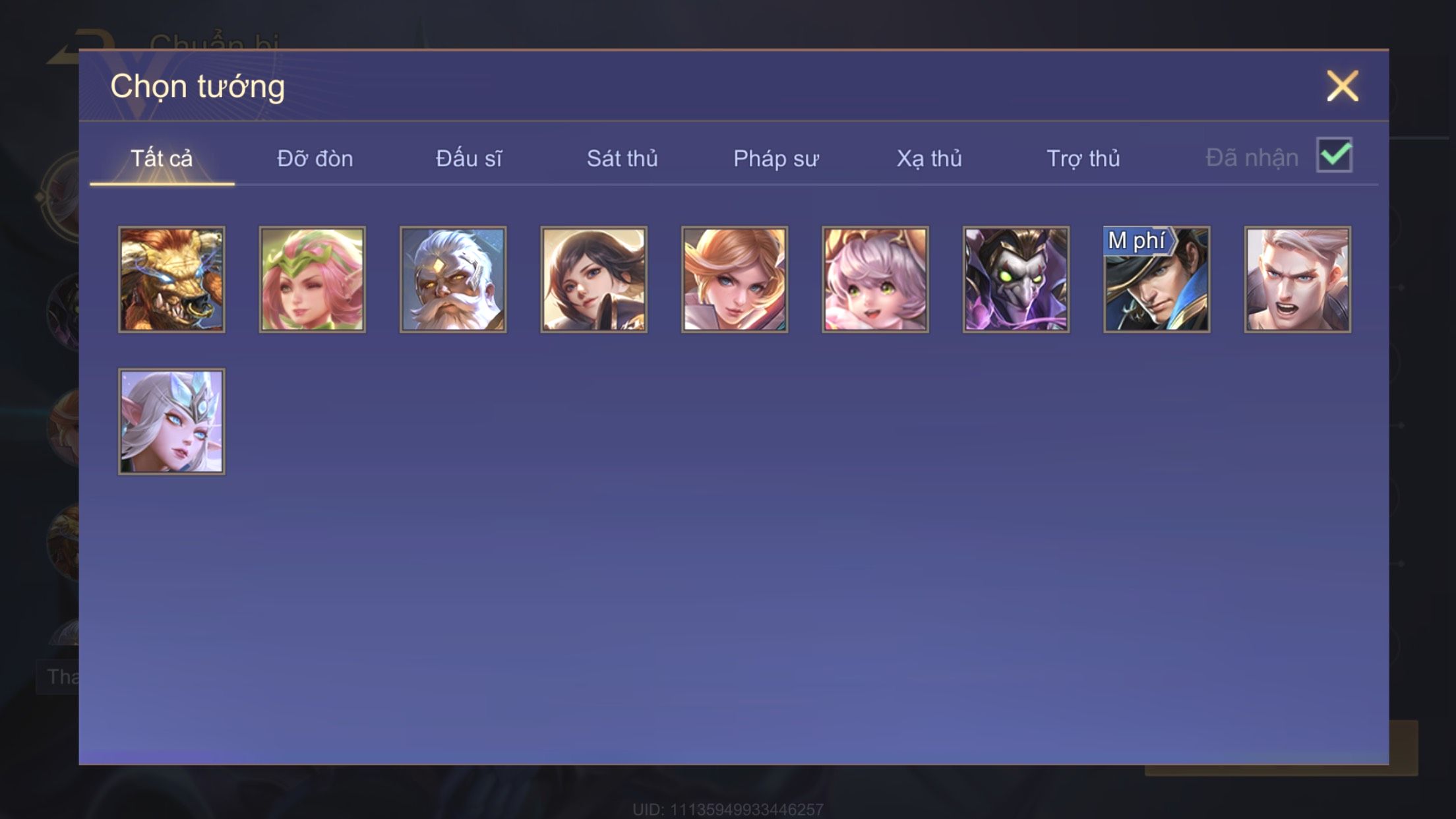Close the Chọn tướng dialog
Image resolution: width=1456 pixels, height=819 pixels.
point(1343,86)
